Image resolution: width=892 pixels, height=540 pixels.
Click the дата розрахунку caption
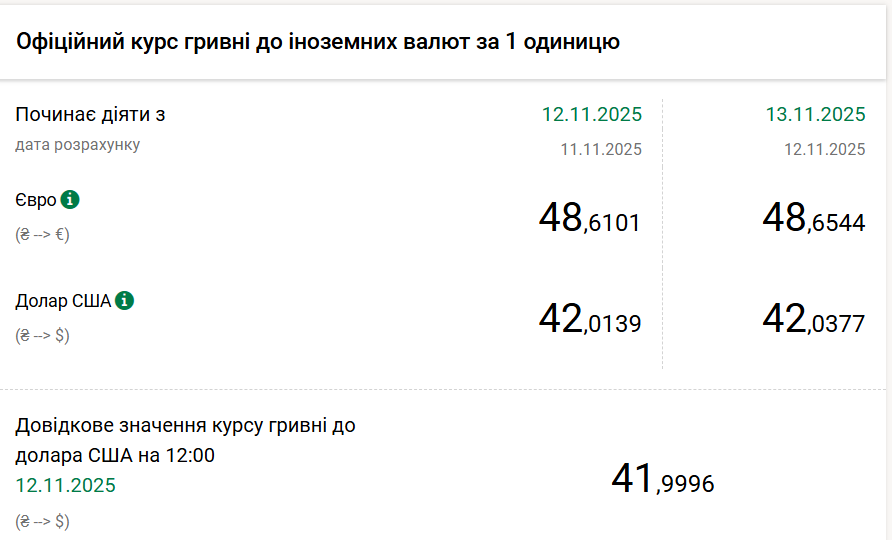coord(77,145)
